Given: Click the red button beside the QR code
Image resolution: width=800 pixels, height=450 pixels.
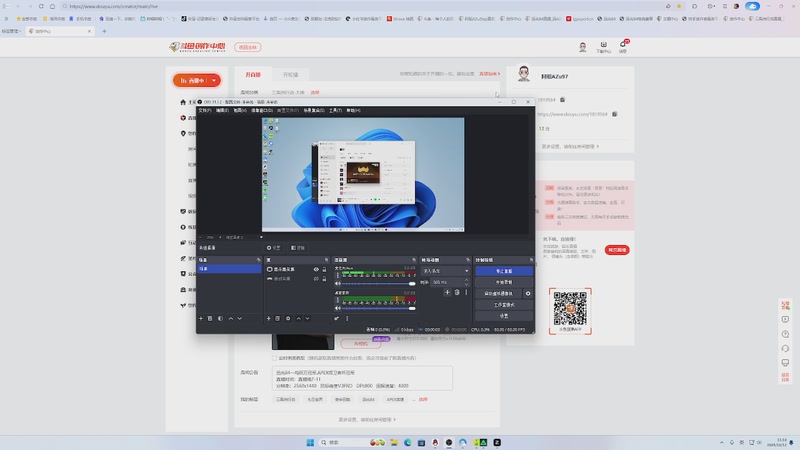Looking at the screenshot, I should pos(617,250).
